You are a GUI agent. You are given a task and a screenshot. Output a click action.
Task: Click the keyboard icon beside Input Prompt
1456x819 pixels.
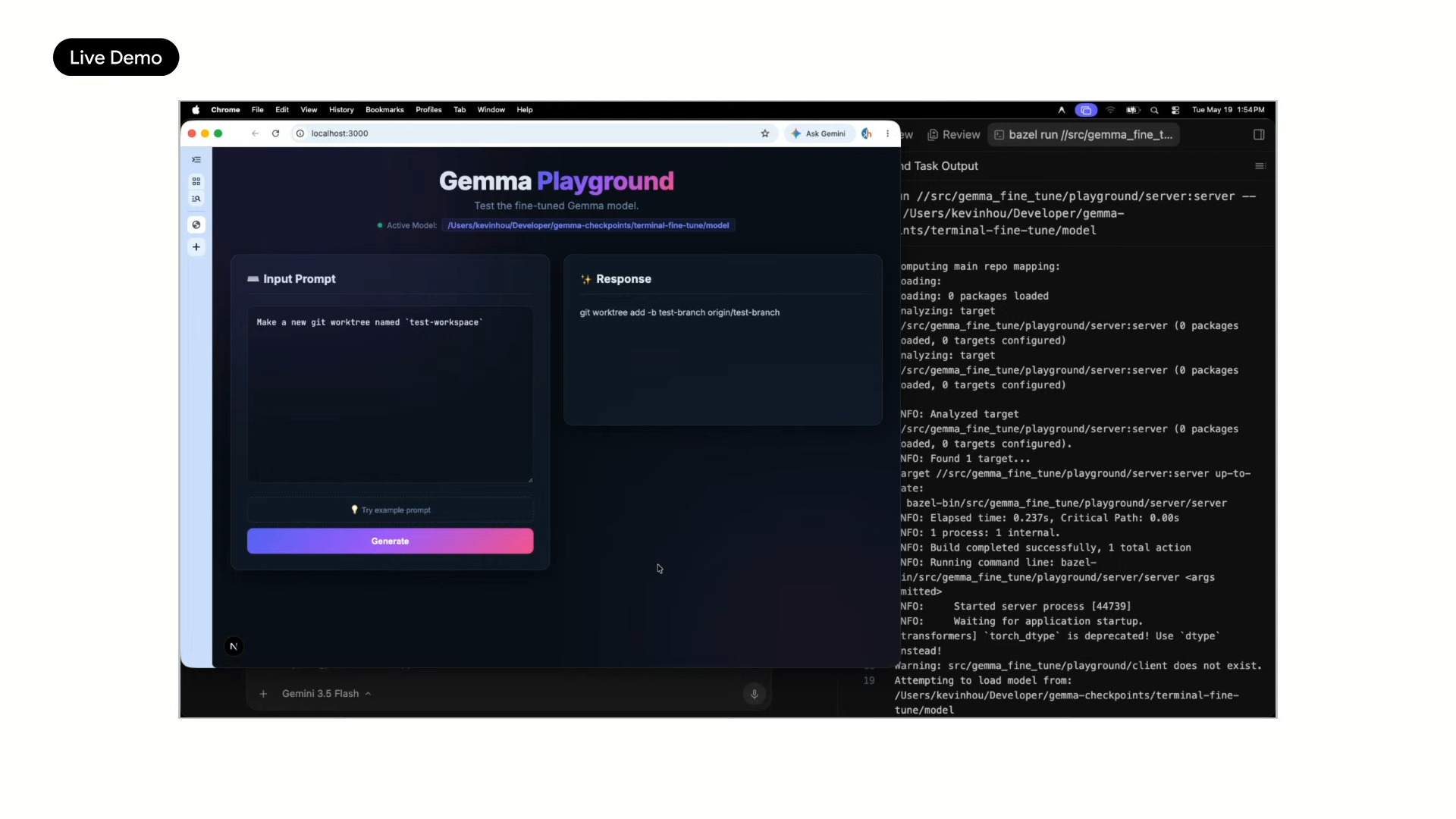[253, 279]
